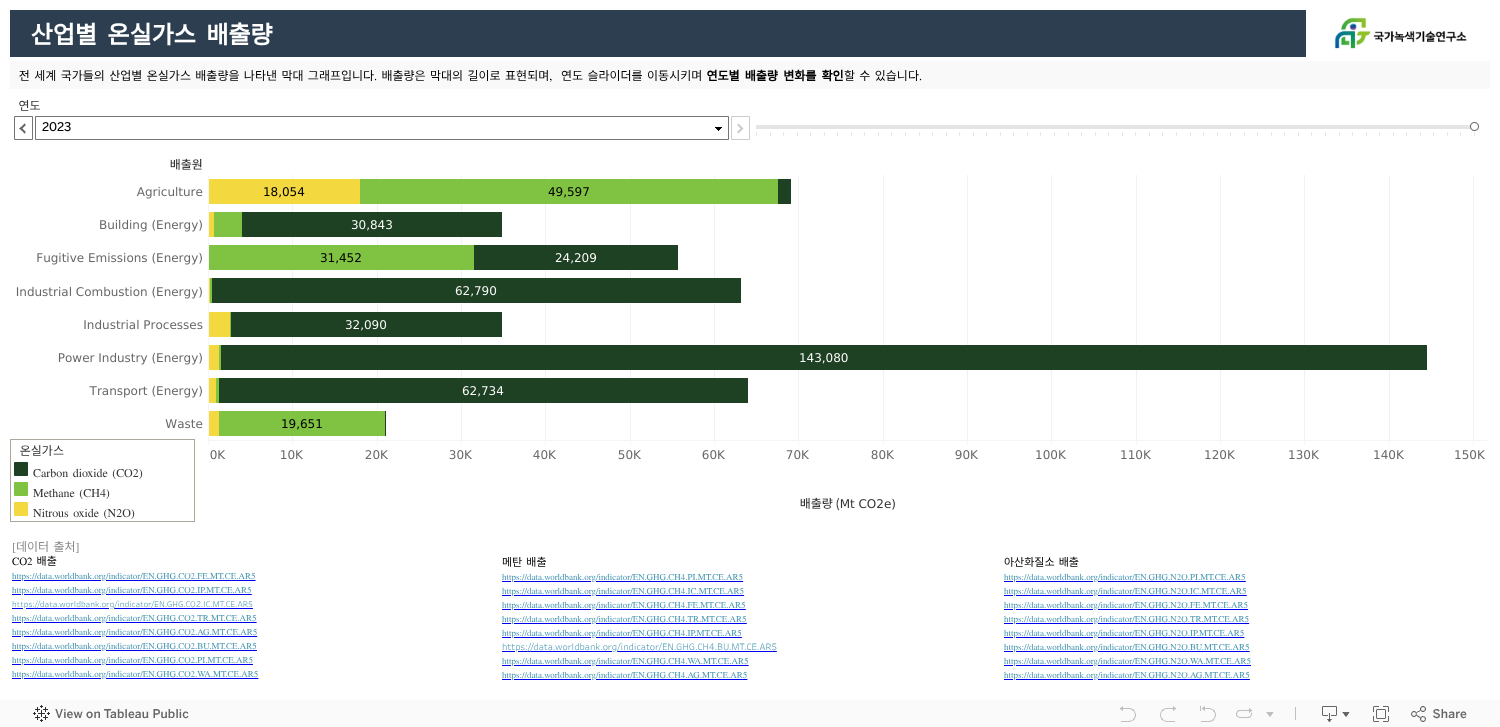Open the EN.GHG.N2O.BU.MT.CE.AR5 link
The width and height of the screenshot is (1500, 727).
pyautogui.click(x=1127, y=647)
